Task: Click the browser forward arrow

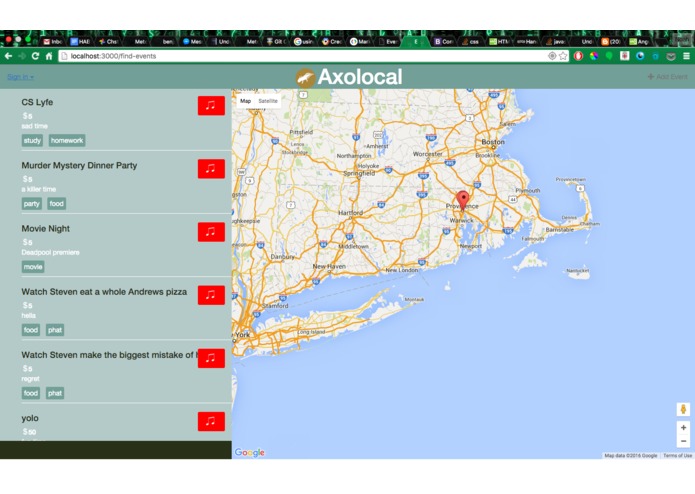Action: (x=22, y=56)
